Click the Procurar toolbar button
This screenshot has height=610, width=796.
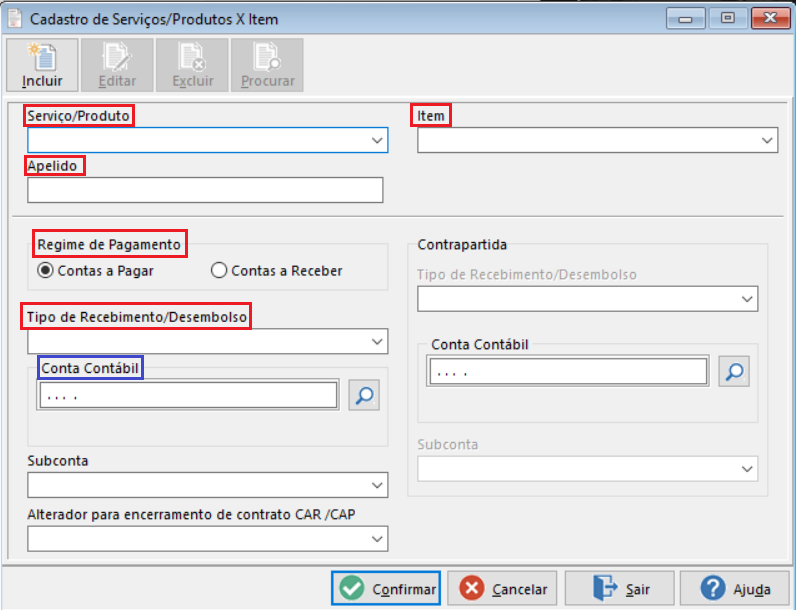pos(268,65)
